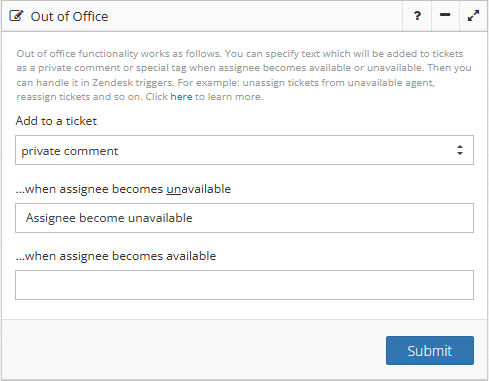Collapse the widget using the minus icon
The width and height of the screenshot is (489, 381).
[x=445, y=16]
